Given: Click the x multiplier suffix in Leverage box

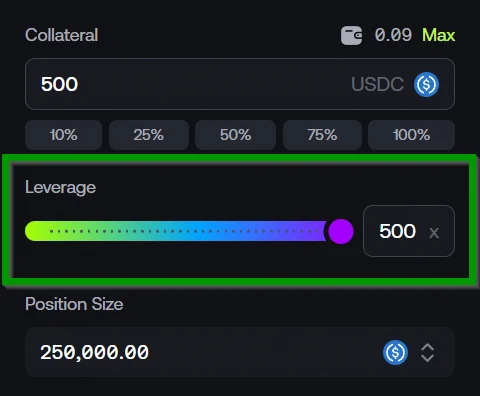Looking at the screenshot, I should coord(434,233).
